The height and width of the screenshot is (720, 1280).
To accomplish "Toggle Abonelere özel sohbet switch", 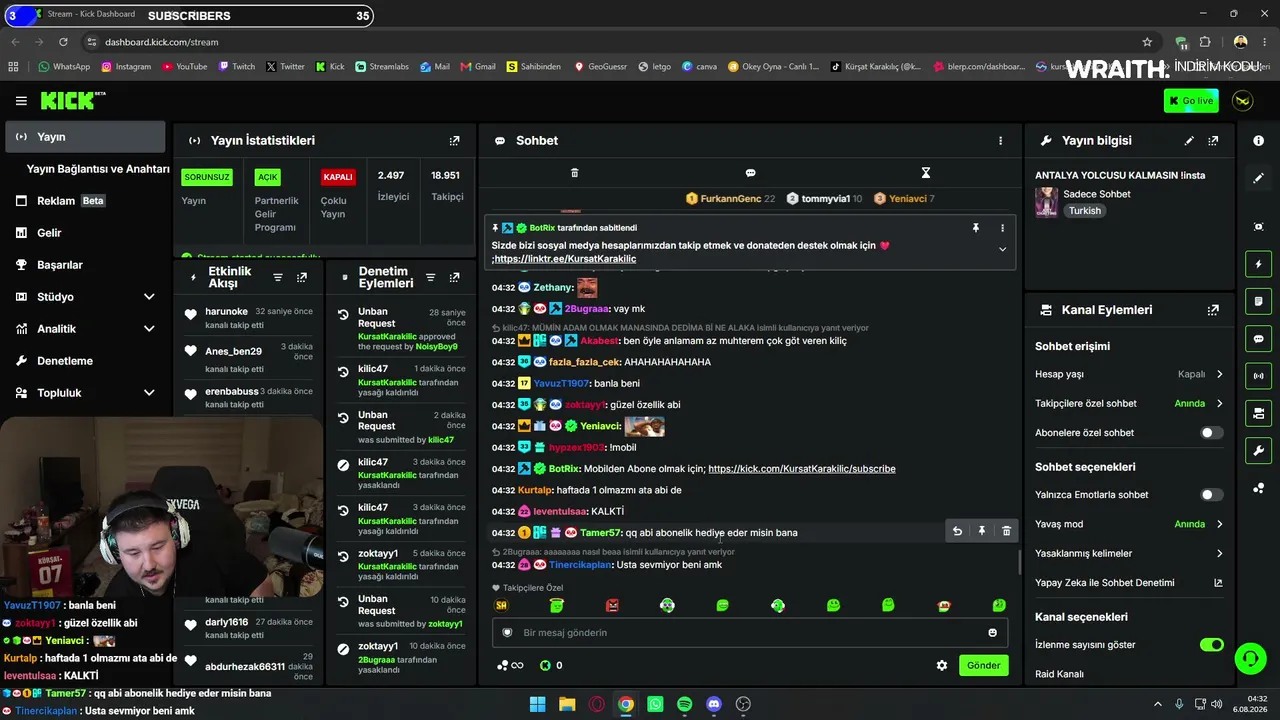I will click(x=1211, y=433).
